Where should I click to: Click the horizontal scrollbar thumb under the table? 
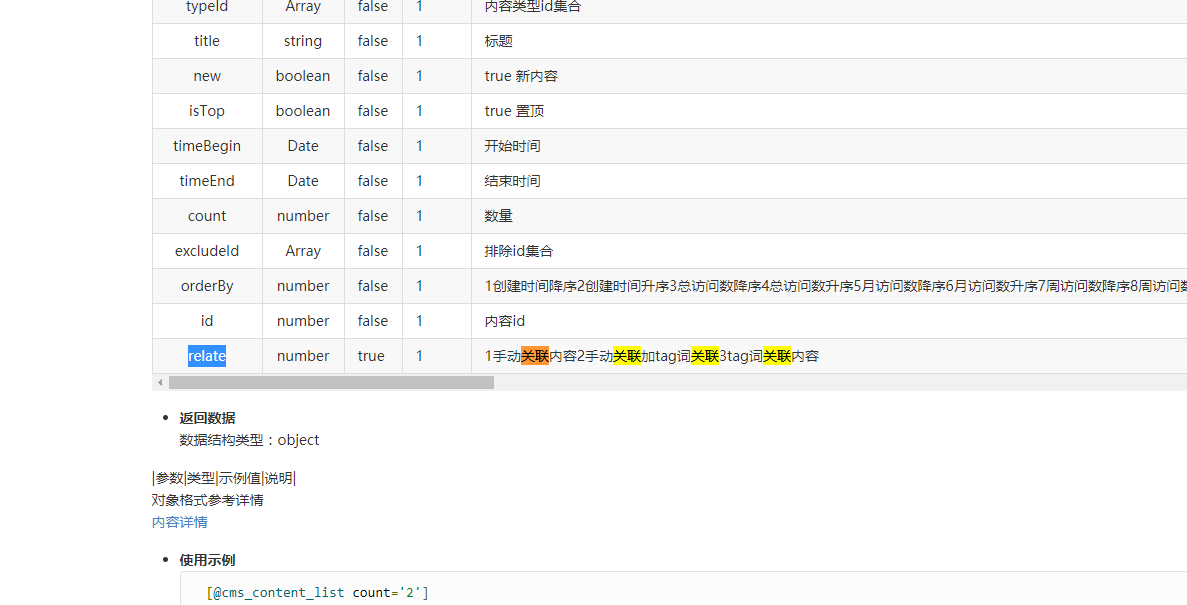click(x=331, y=382)
